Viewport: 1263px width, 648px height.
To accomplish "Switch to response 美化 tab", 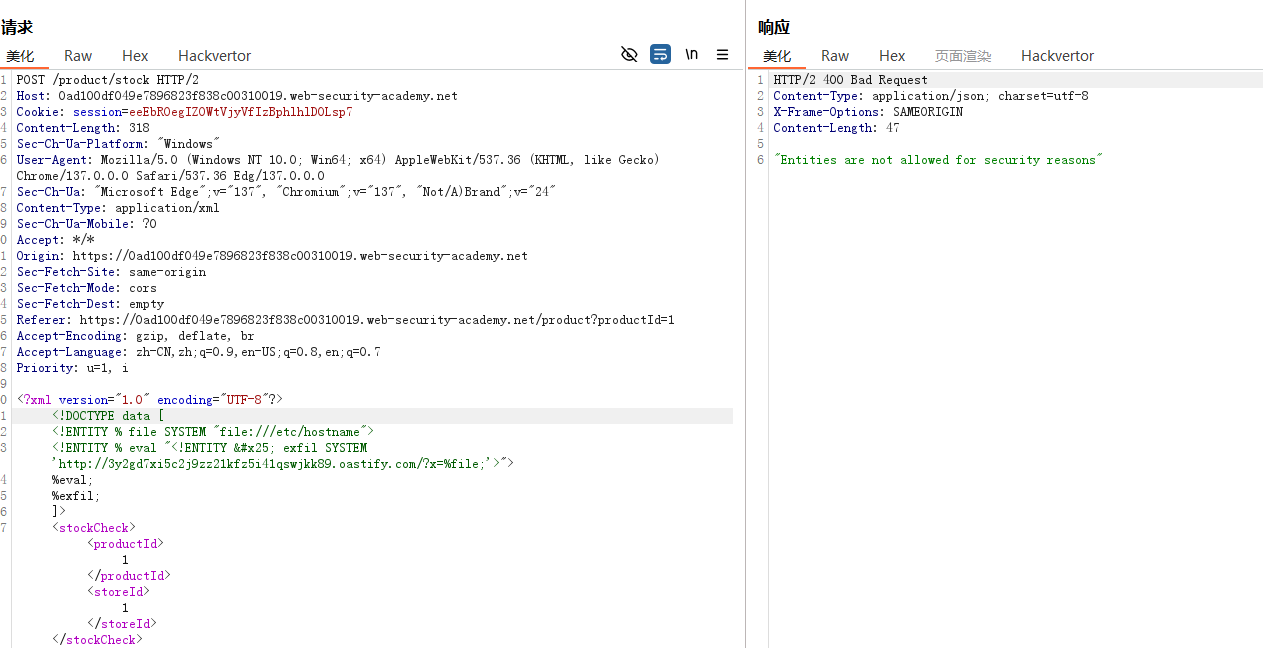I will tap(777, 56).
